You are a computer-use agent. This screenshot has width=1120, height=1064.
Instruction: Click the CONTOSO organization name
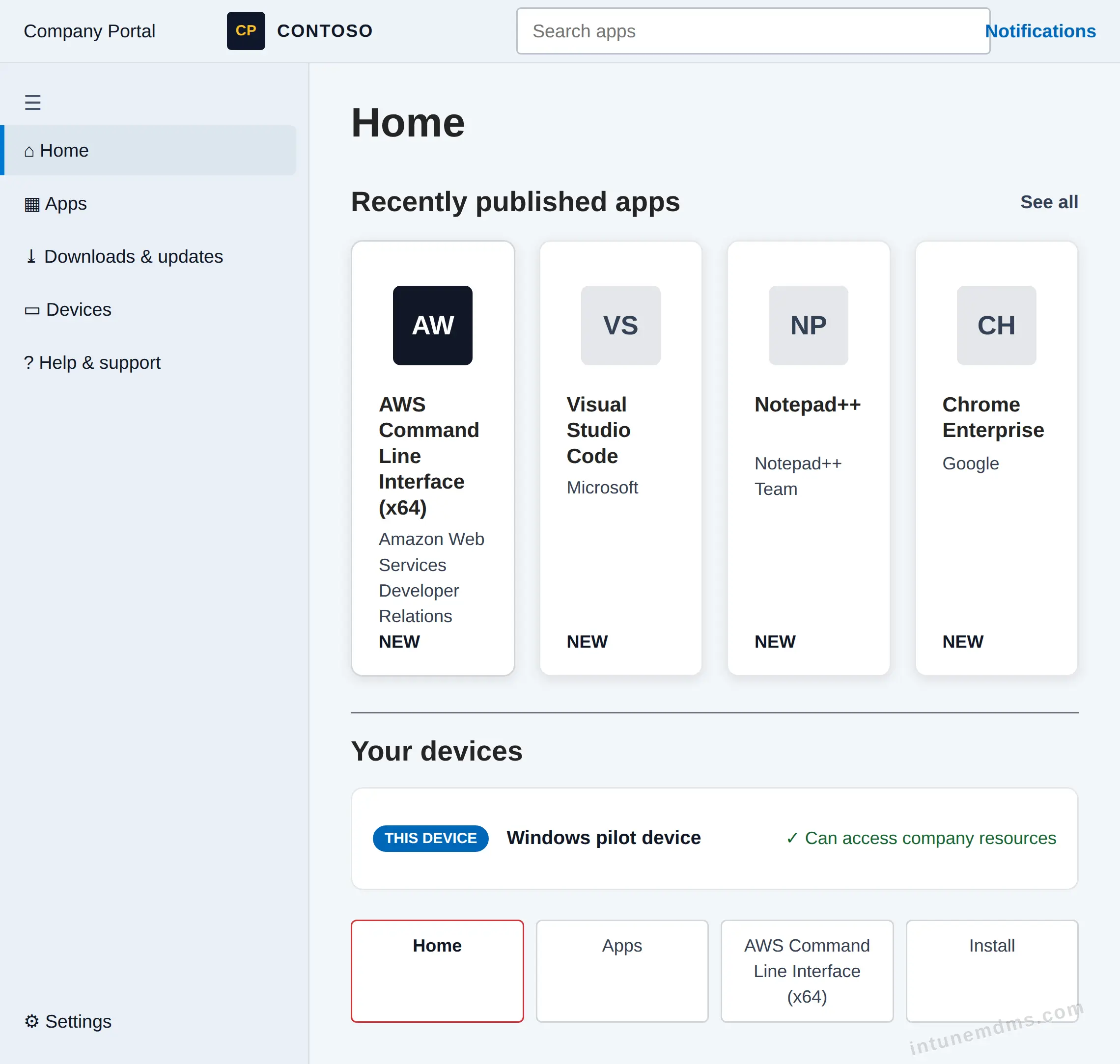coord(325,30)
